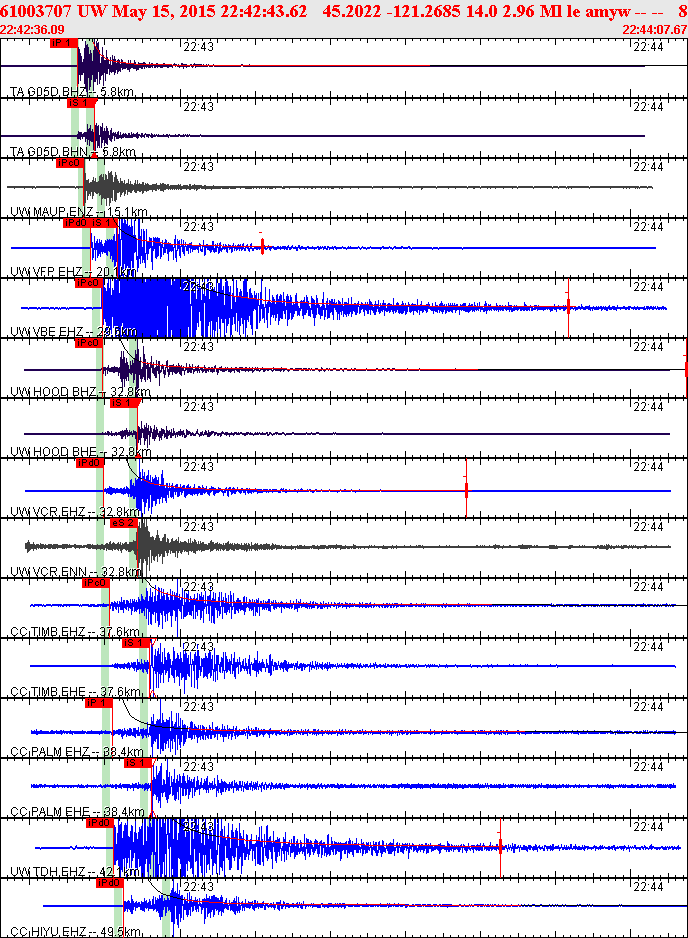The image size is (688, 938).
Task: Select the iPd0 pick flag on CC HIYU EHZ
Action: point(109,882)
